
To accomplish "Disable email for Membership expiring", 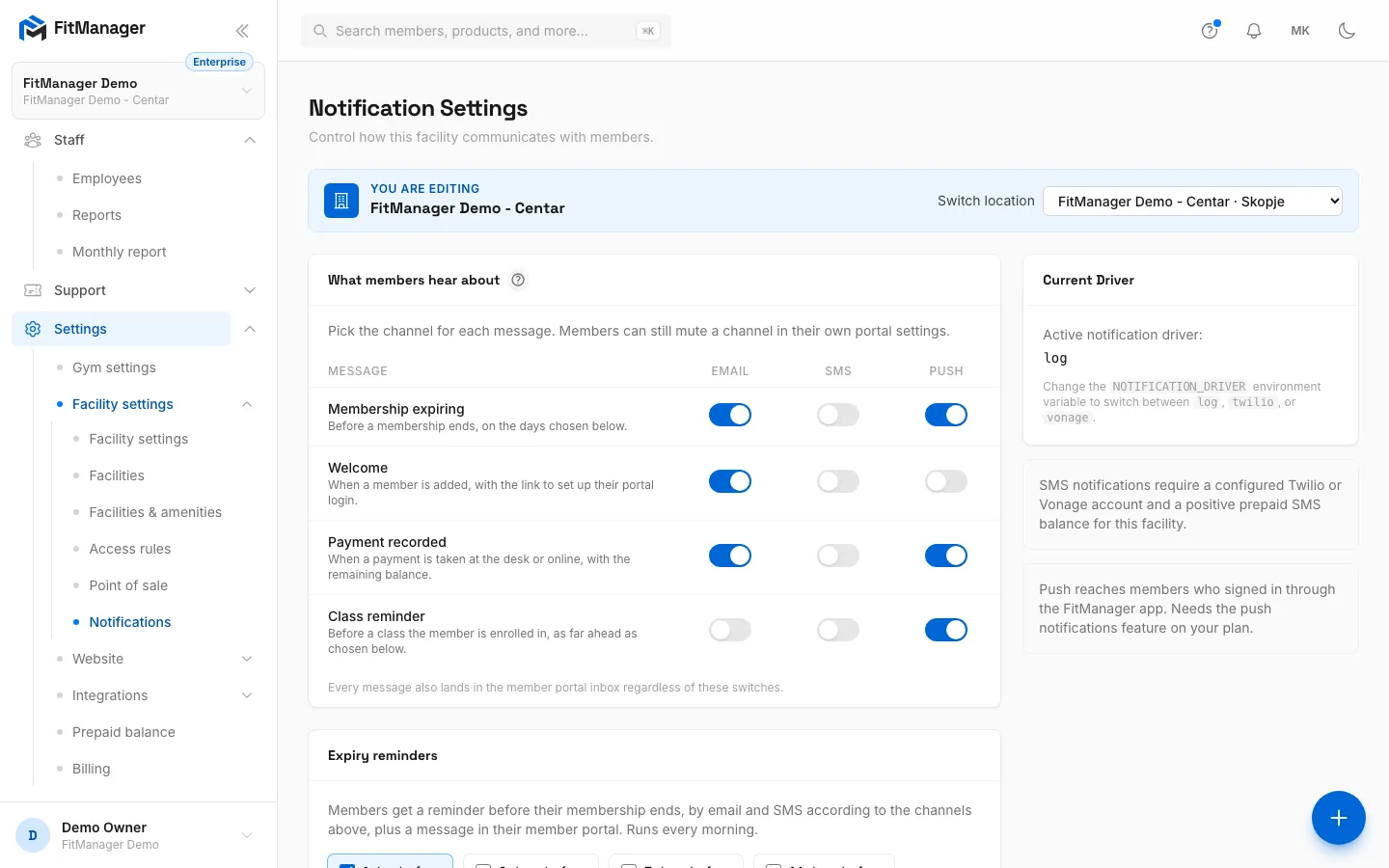I will [x=730, y=415].
